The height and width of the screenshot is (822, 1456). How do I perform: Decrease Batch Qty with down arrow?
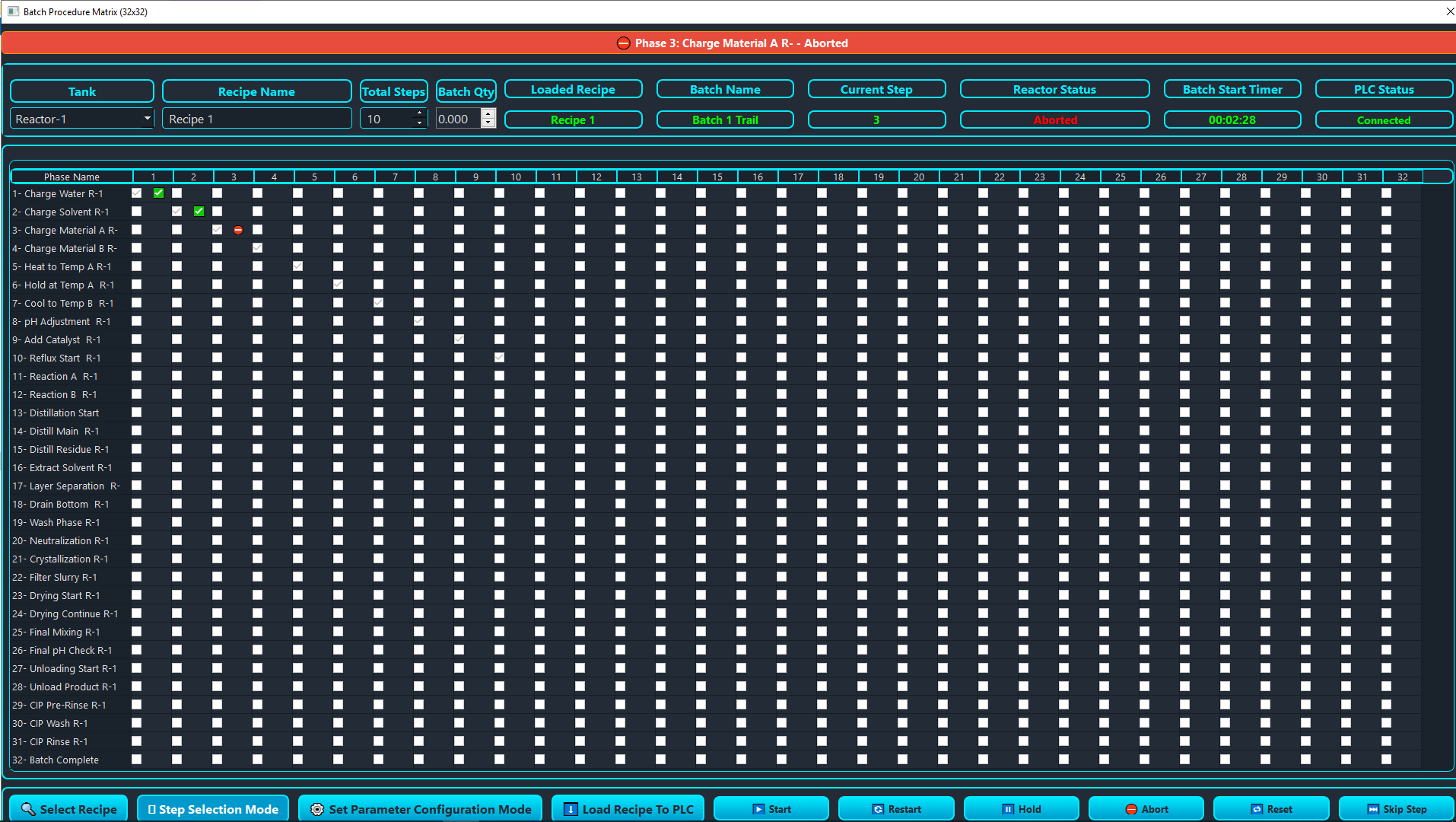[x=488, y=123]
